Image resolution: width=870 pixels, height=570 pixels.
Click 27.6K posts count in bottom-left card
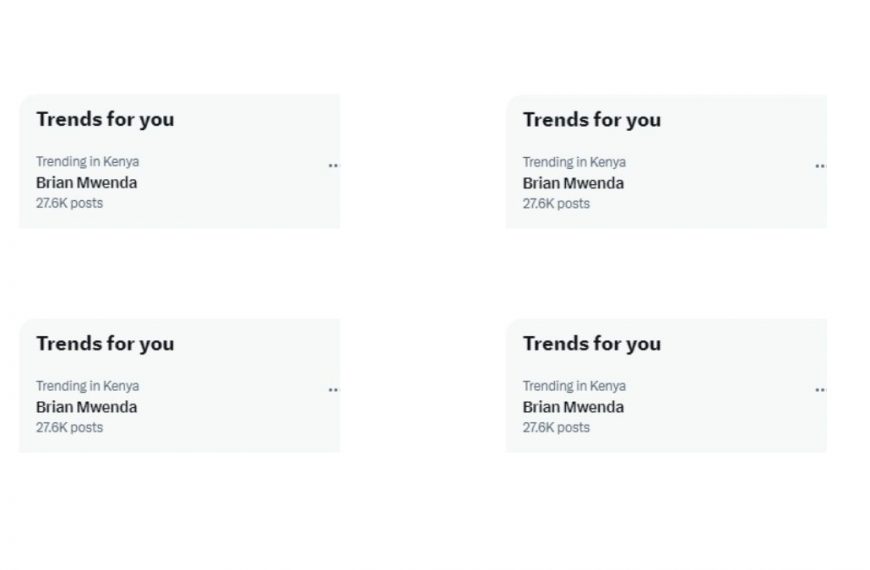(69, 427)
